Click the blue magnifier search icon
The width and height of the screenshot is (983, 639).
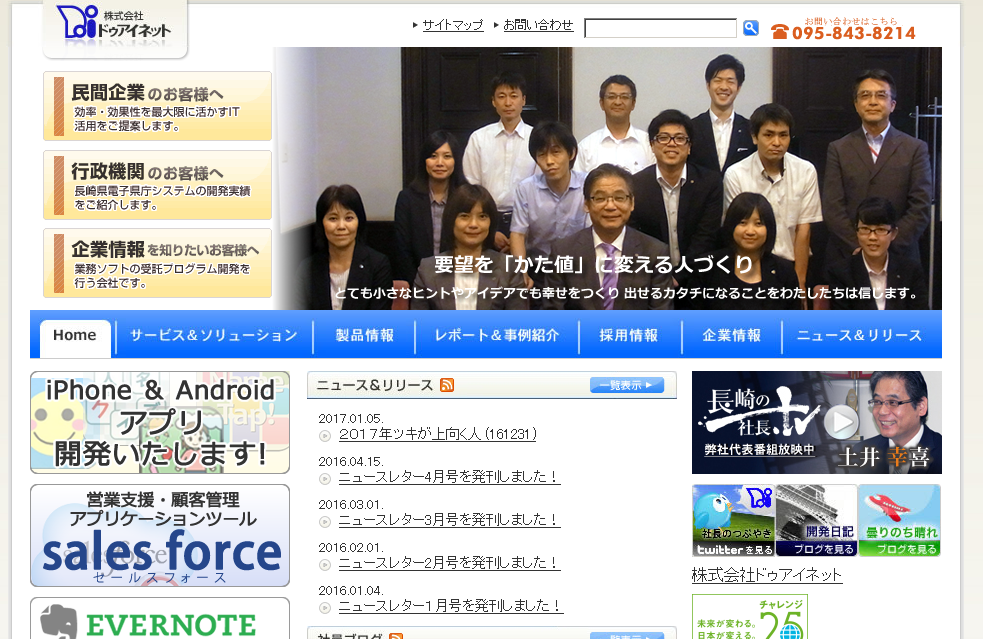click(x=751, y=28)
